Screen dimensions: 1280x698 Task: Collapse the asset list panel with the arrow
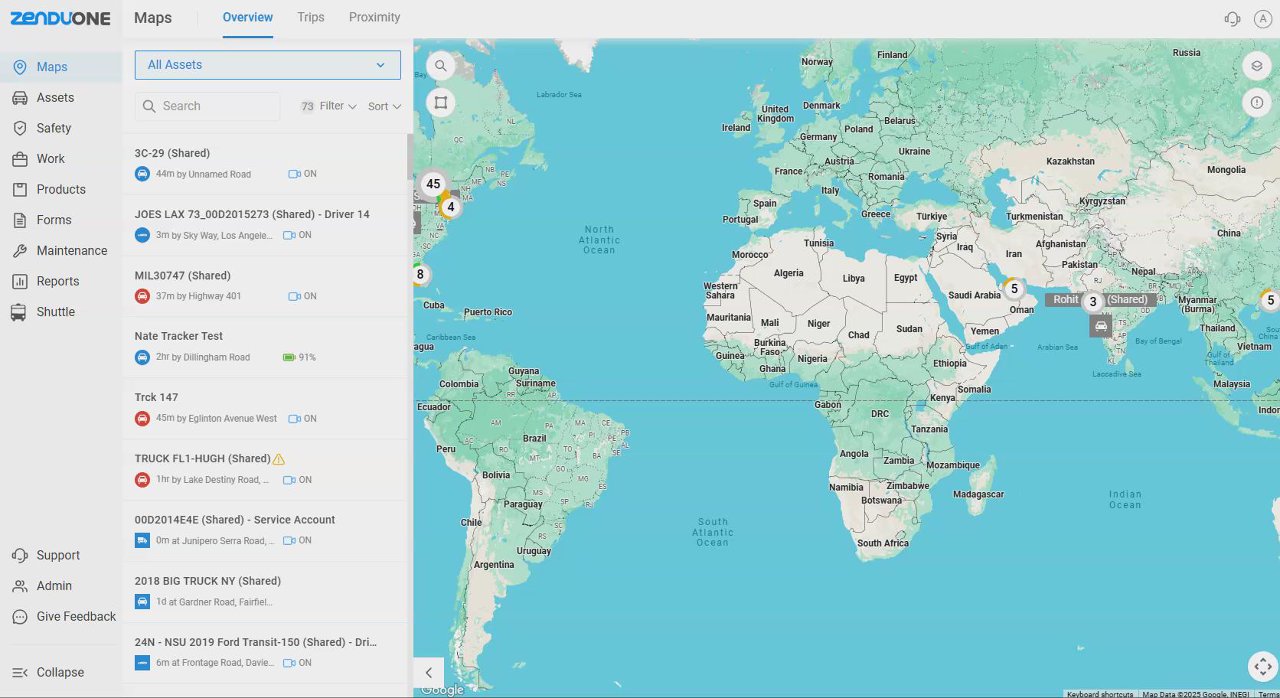[429, 673]
